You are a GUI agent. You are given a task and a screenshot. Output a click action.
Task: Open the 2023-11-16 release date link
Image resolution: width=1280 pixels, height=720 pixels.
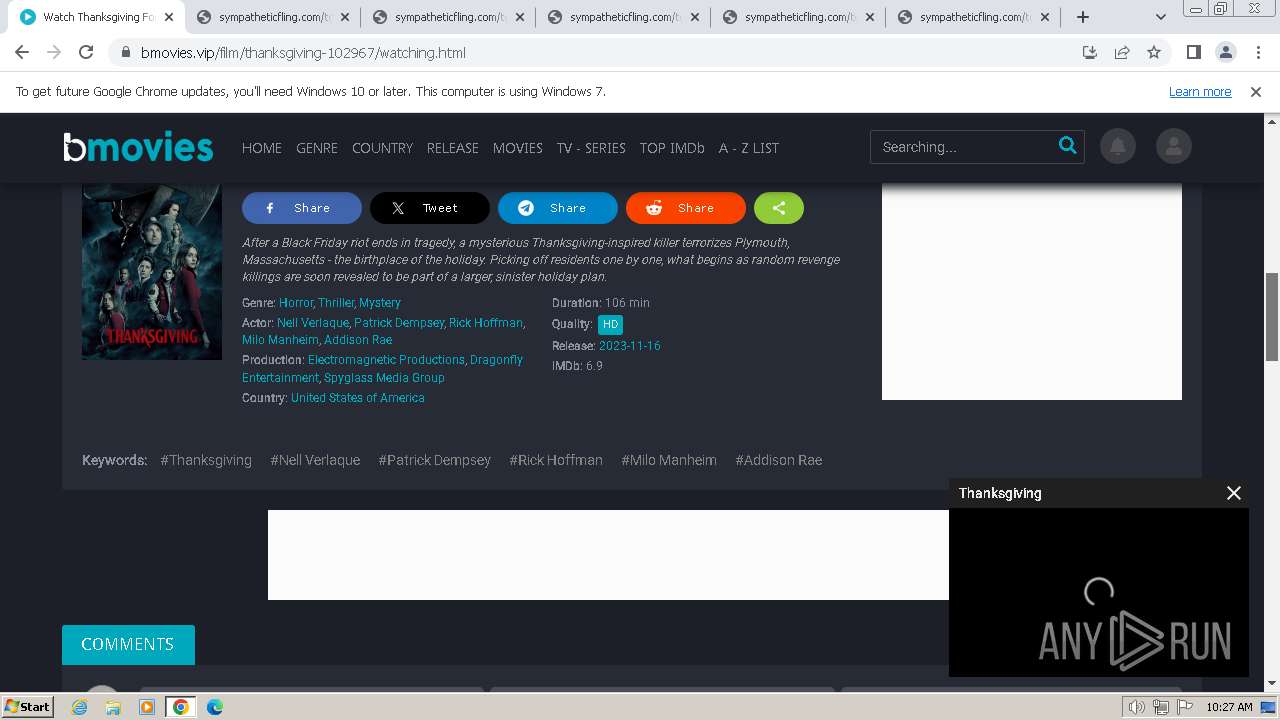[x=630, y=346]
